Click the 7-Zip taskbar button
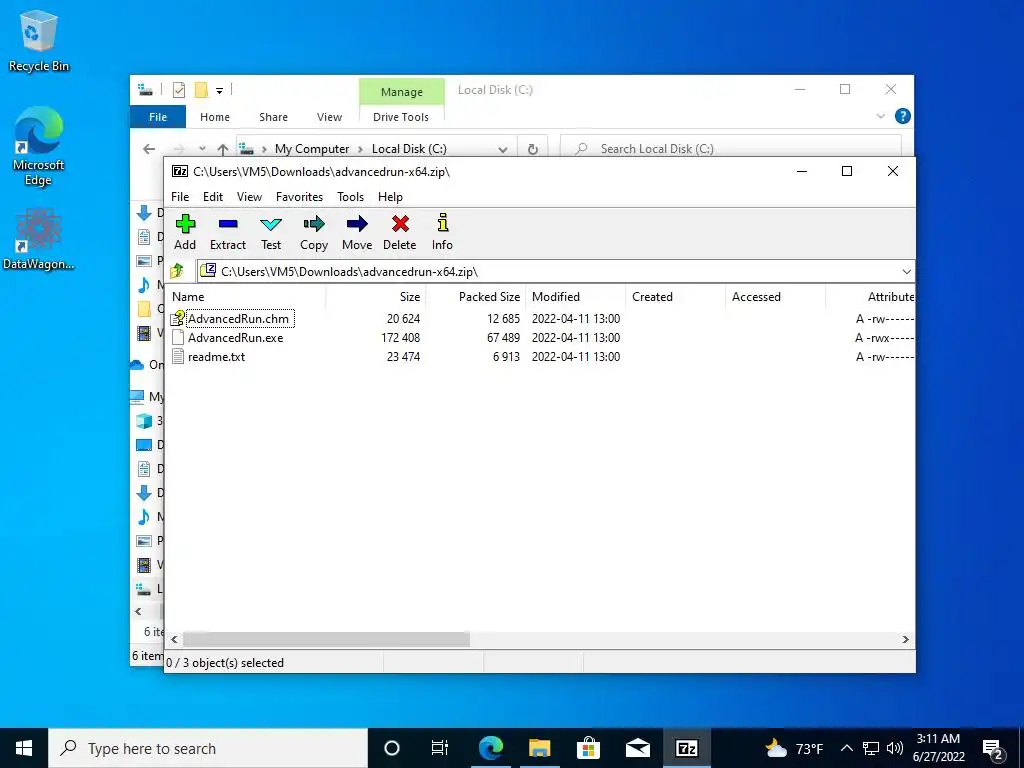The image size is (1024, 768). (x=686, y=748)
